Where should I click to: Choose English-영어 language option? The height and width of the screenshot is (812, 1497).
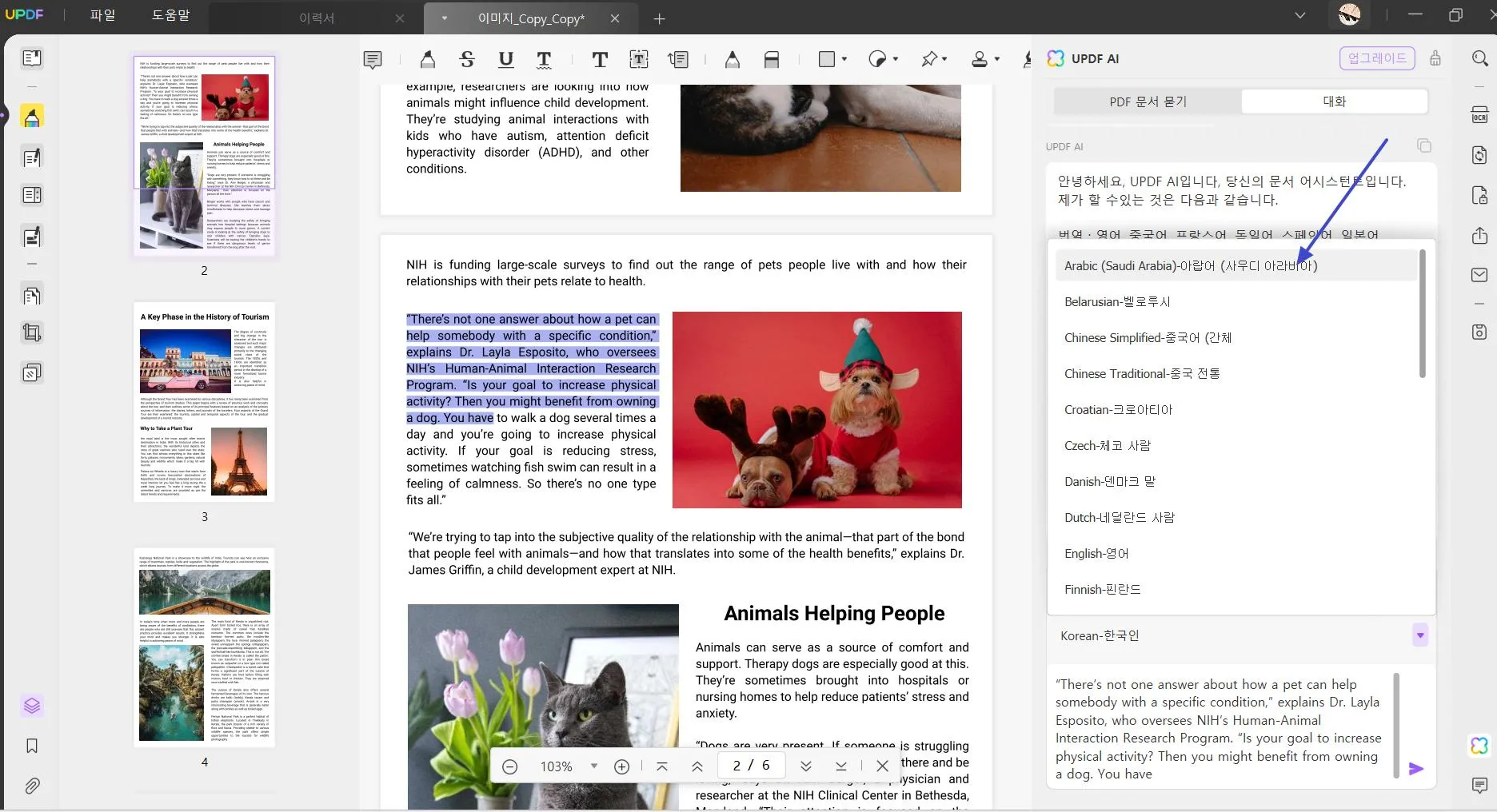coord(1236,553)
